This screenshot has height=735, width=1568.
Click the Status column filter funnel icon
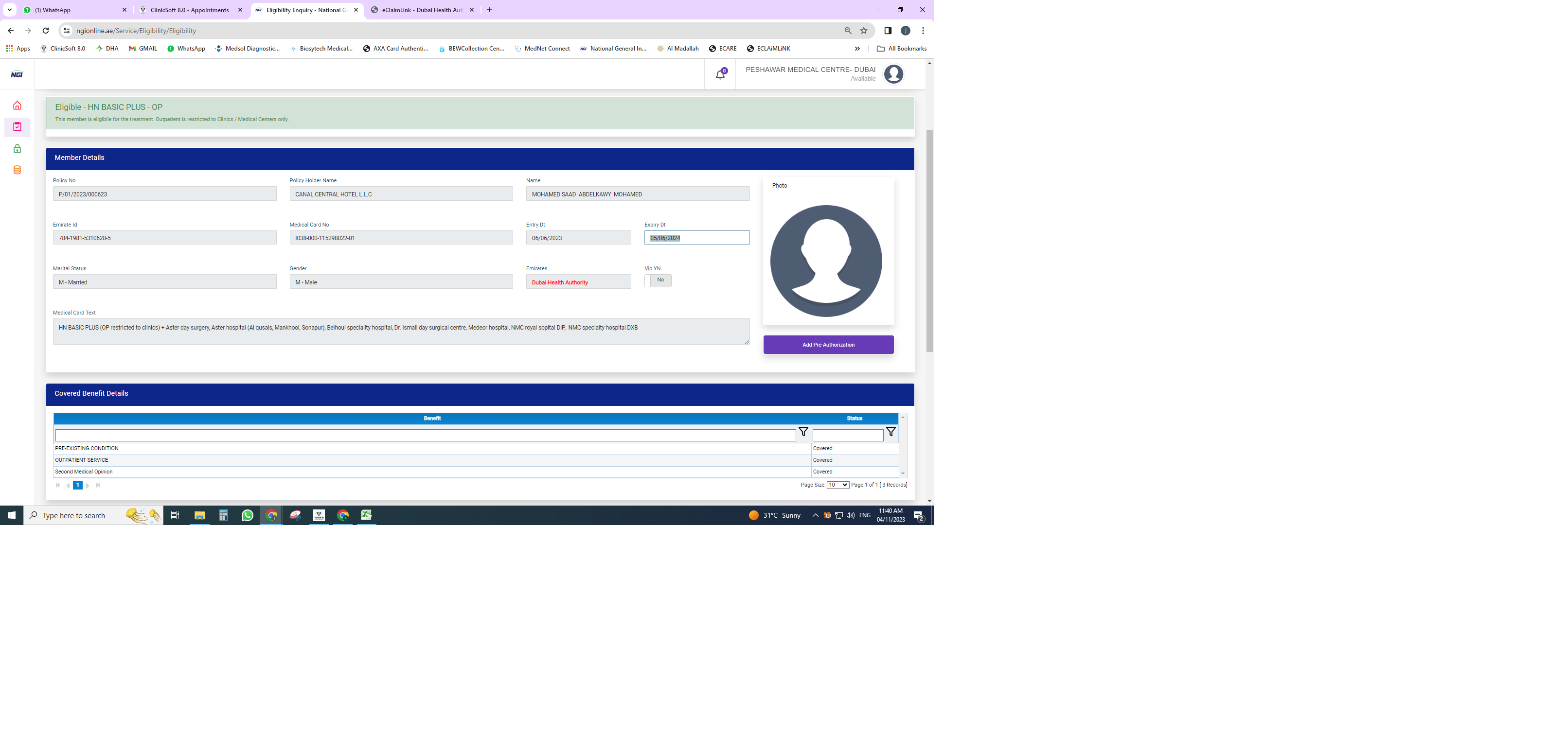point(891,432)
